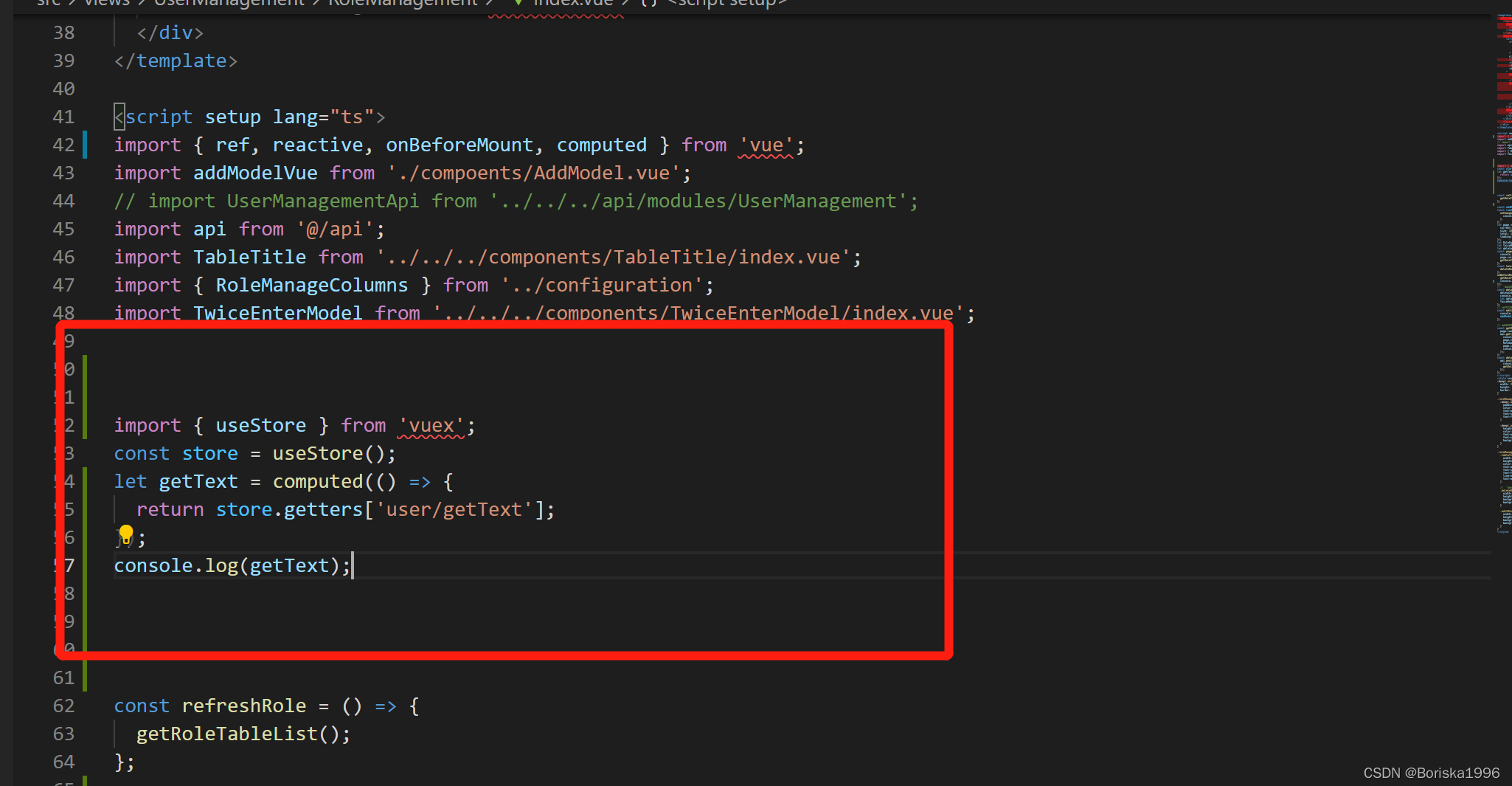
Task: Click 'ref' in the vue import
Action: (x=232, y=145)
